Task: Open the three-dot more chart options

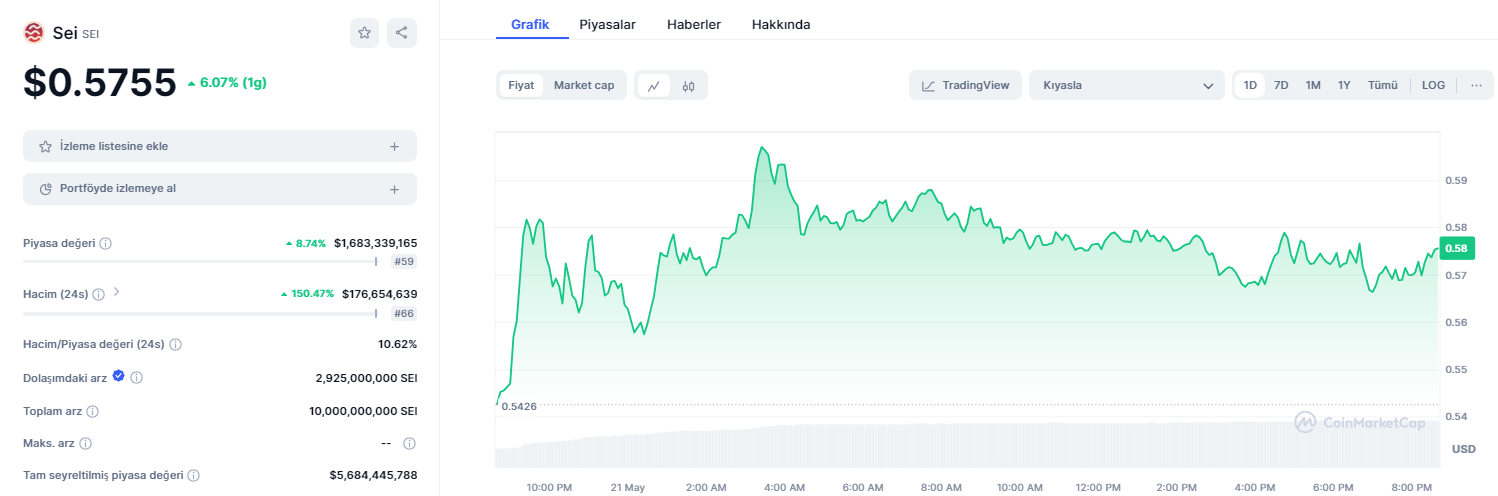Action: (1476, 85)
